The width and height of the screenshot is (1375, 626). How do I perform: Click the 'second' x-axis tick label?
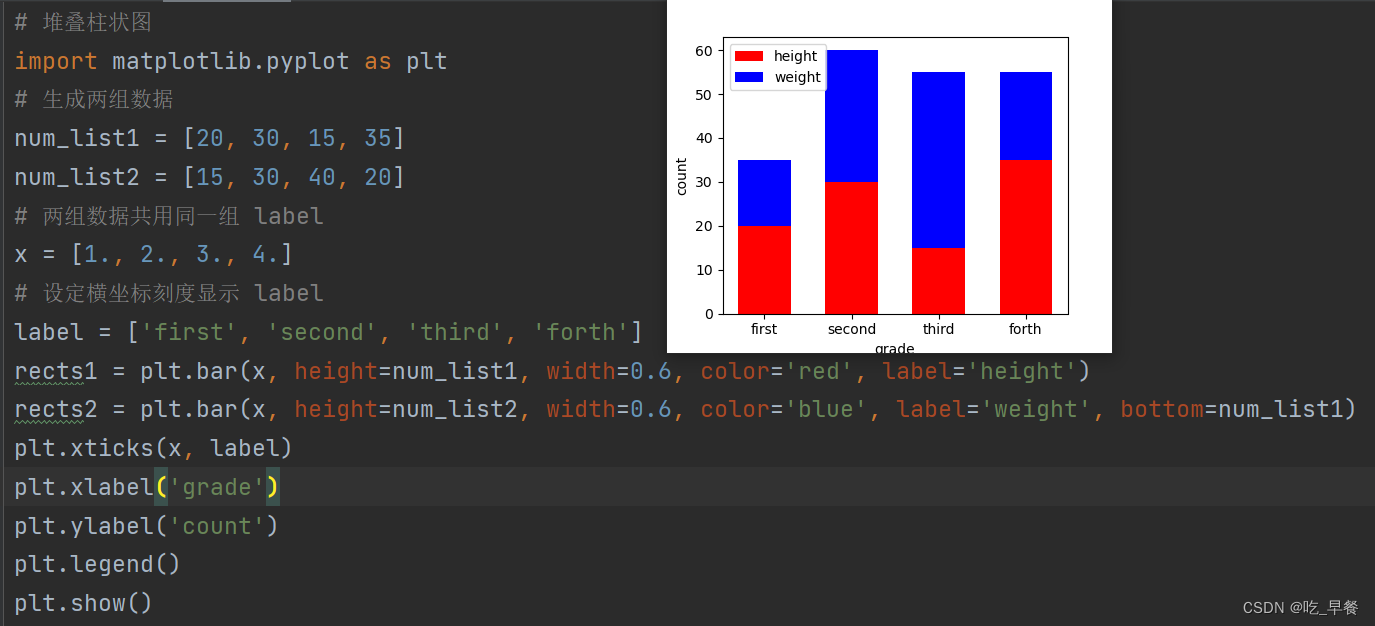[x=851, y=329]
